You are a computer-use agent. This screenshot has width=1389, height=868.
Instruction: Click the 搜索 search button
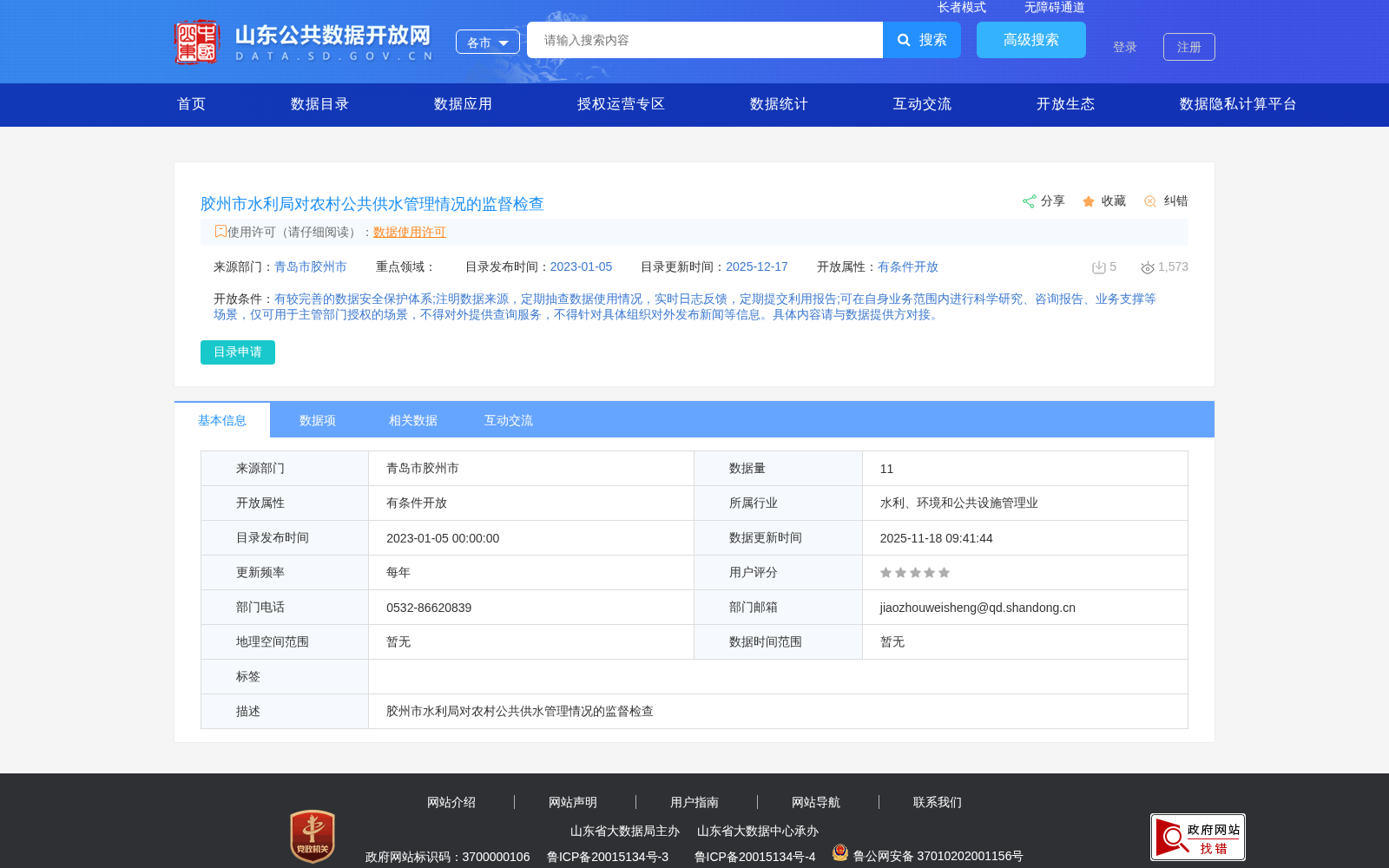tap(922, 40)
